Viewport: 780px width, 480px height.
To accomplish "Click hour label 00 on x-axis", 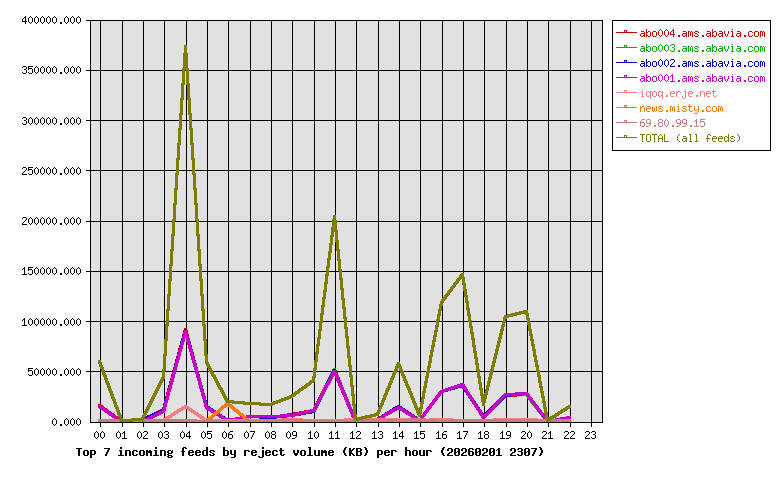I will [100, 435].
